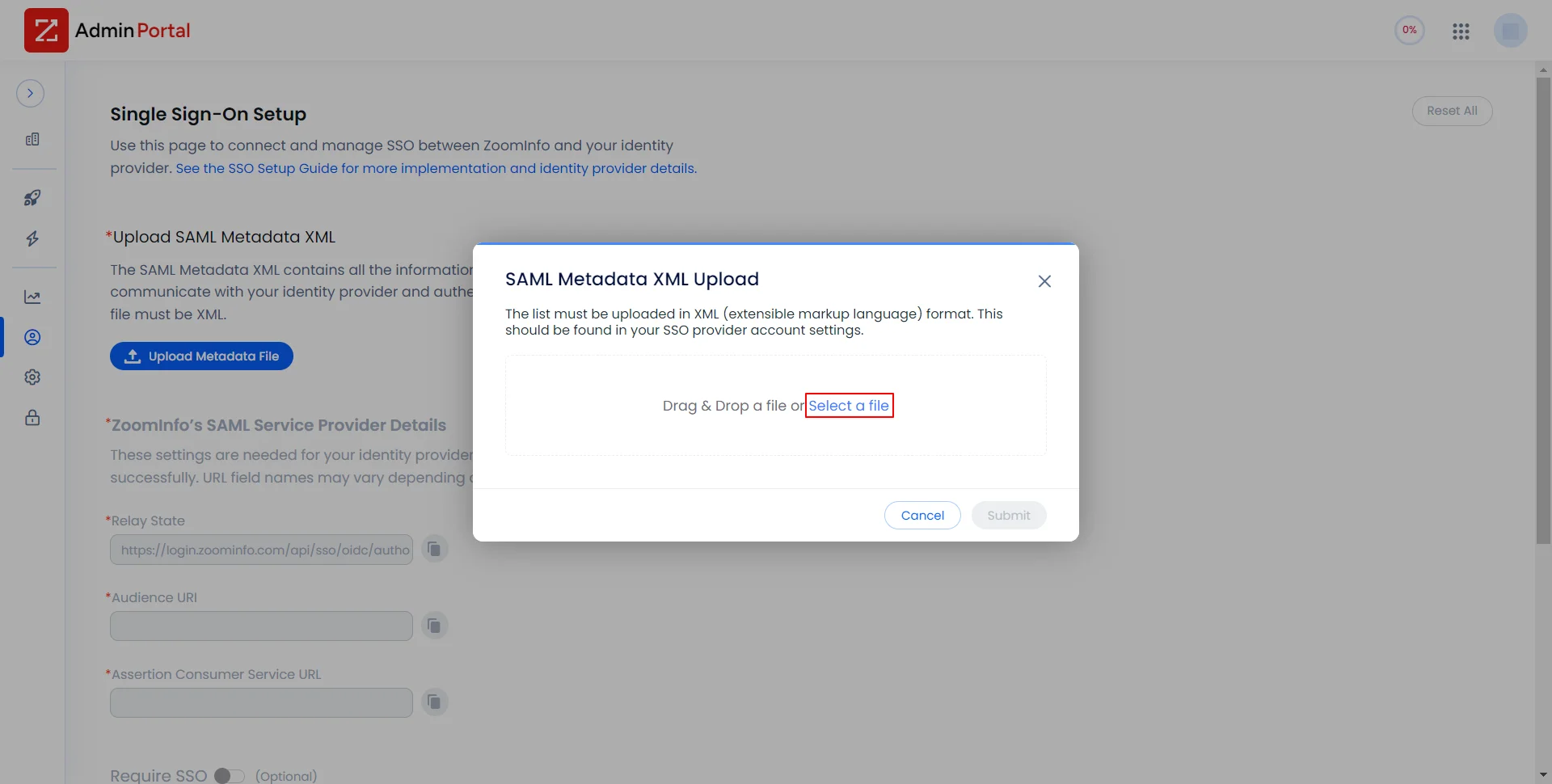Click the Audience URI input field

coord(261,626)
